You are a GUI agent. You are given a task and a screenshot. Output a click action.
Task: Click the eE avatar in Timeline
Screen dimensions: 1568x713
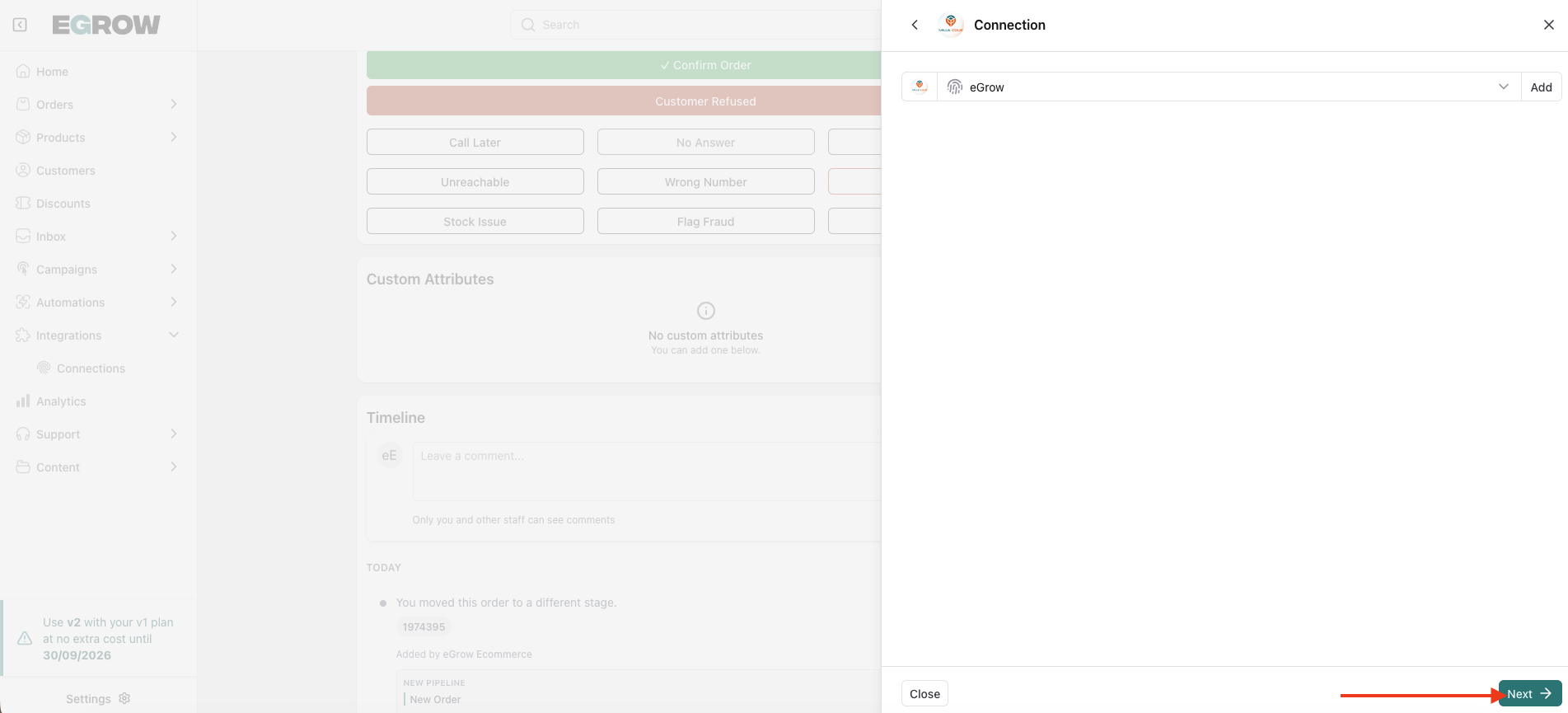coord(390,456)
